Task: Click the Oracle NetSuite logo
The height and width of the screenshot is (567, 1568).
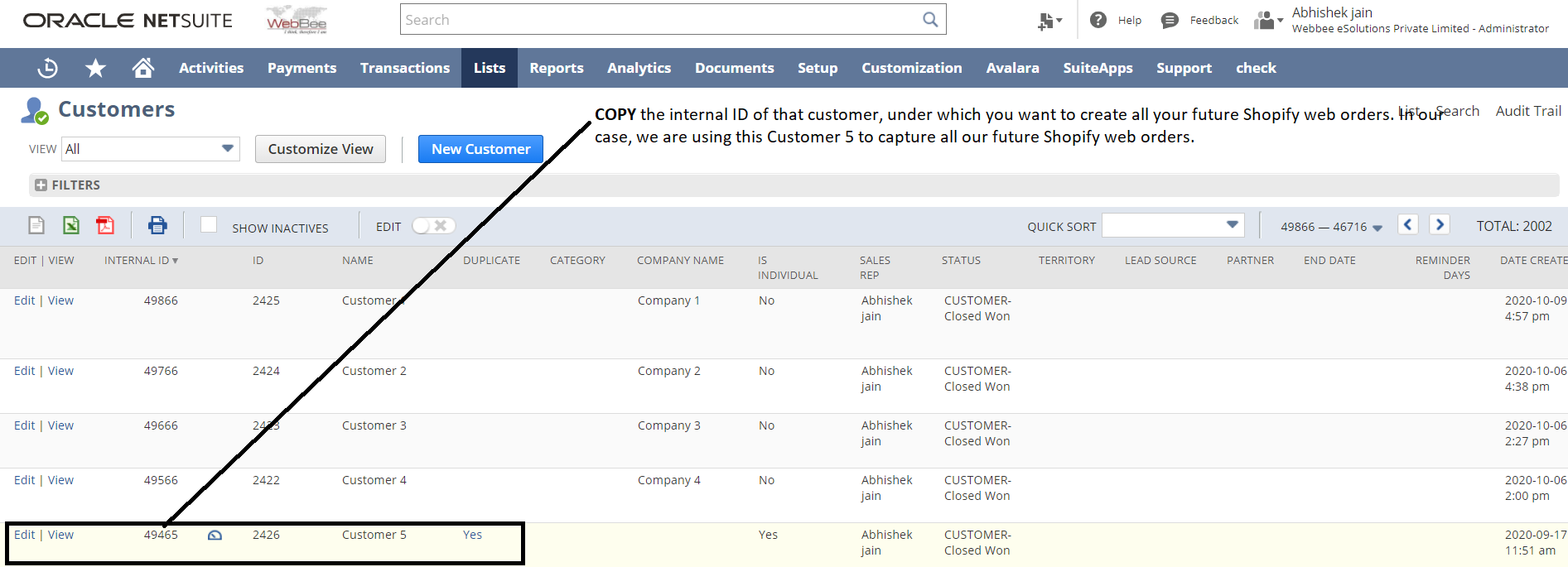Action: pyautogui.click(x=128, y=21)
